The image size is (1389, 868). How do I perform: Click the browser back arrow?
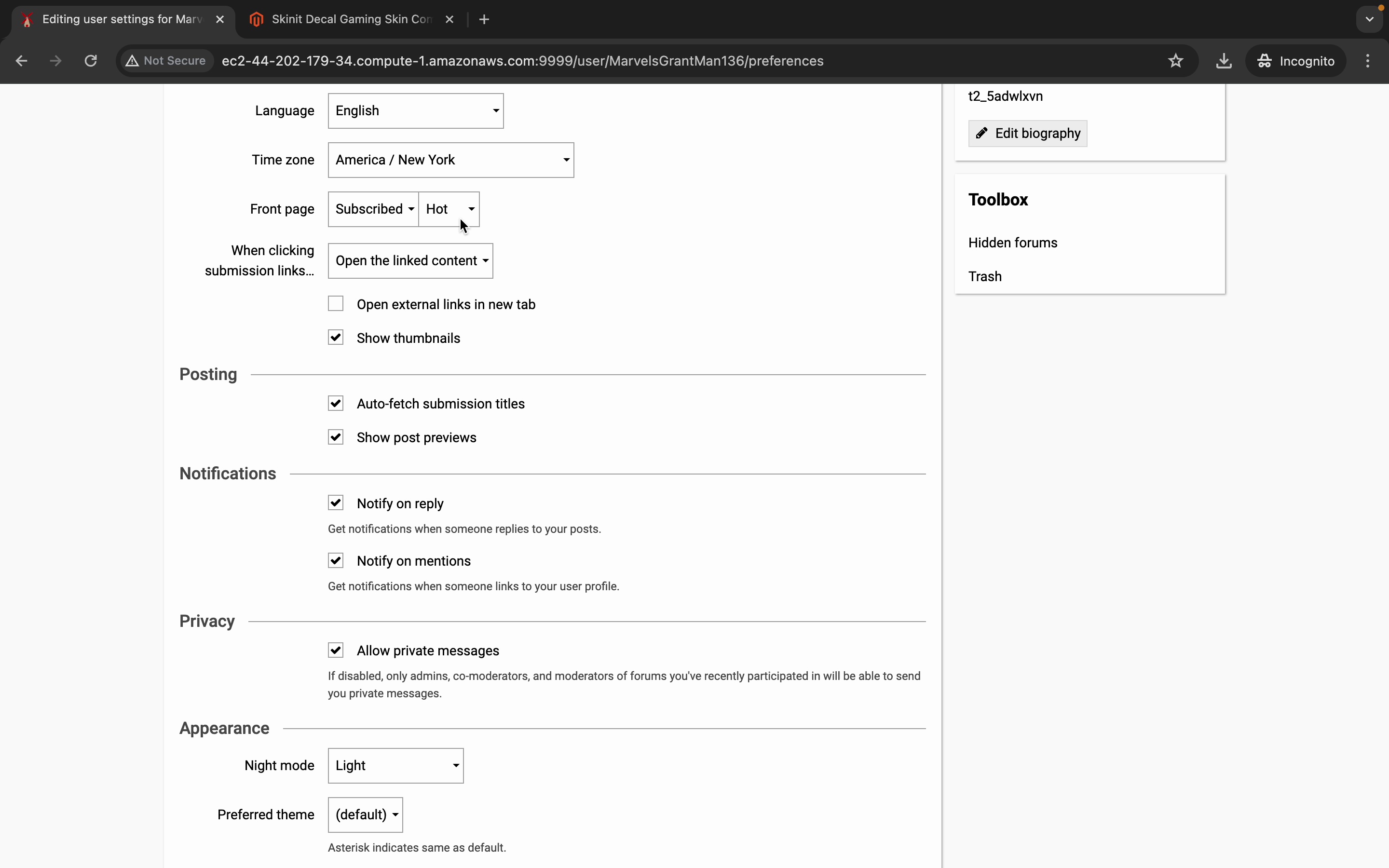click(x=21, y=61)
